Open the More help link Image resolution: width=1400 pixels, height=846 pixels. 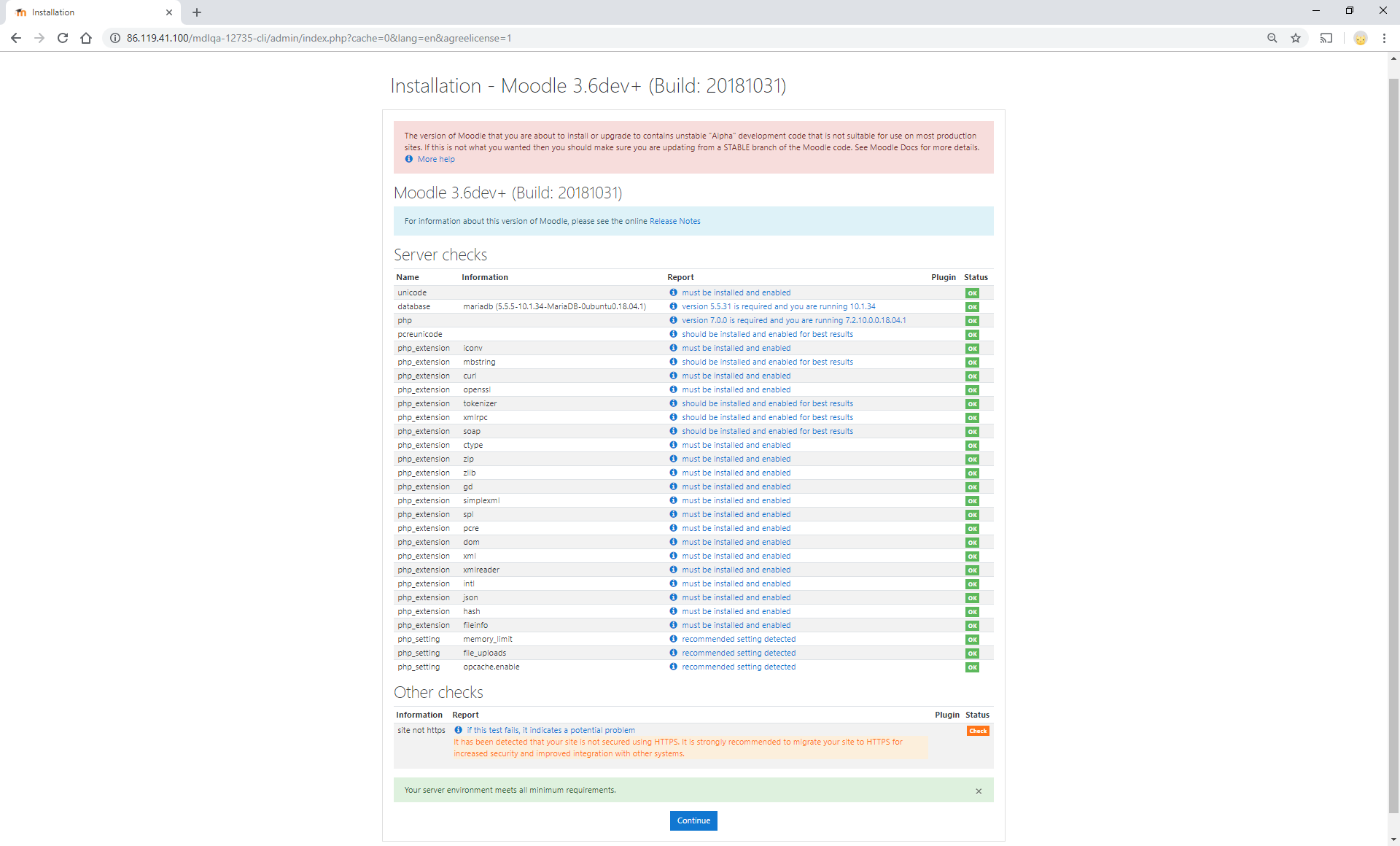(436, 159)
